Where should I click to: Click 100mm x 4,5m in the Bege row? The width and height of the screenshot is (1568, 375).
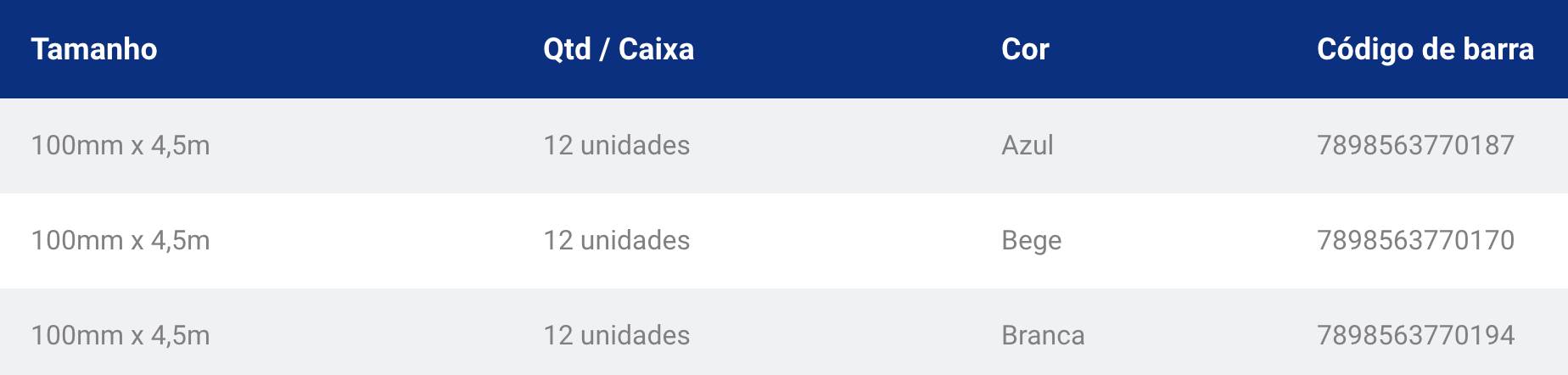pyautogui.click(x=120, y=240)
